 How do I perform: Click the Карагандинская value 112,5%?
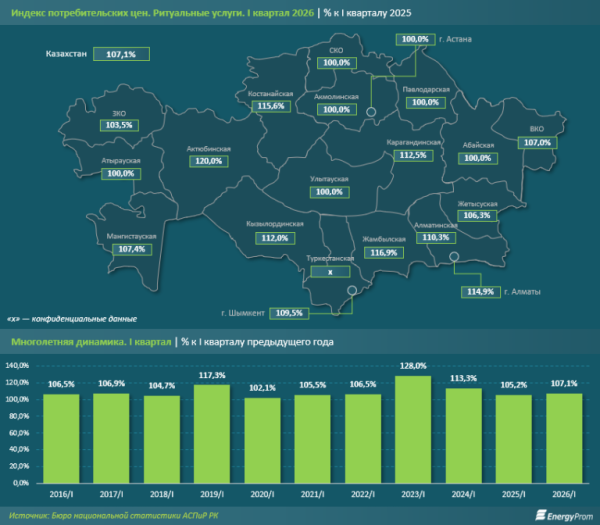coord(413,155)
